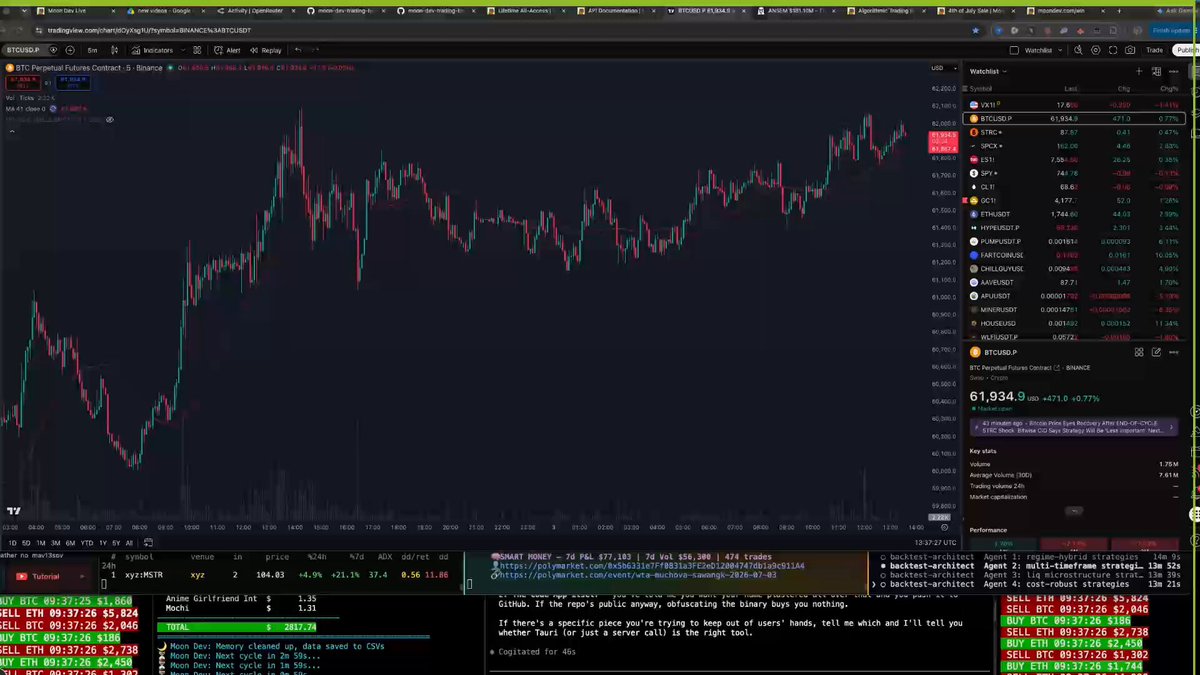Screen dimensions: 1200x675
Task: Select the YTD date range
Action: (87, 543)
